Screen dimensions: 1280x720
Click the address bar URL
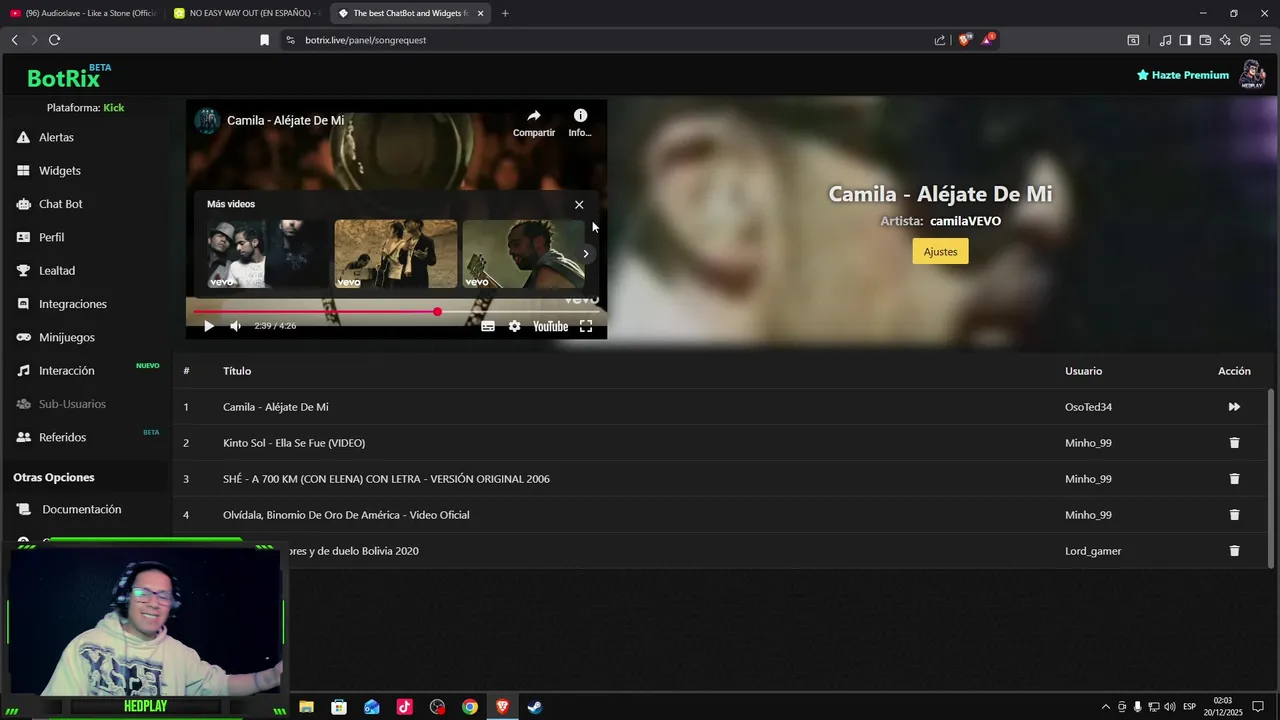pyautogui.click(x=366, y=40)
